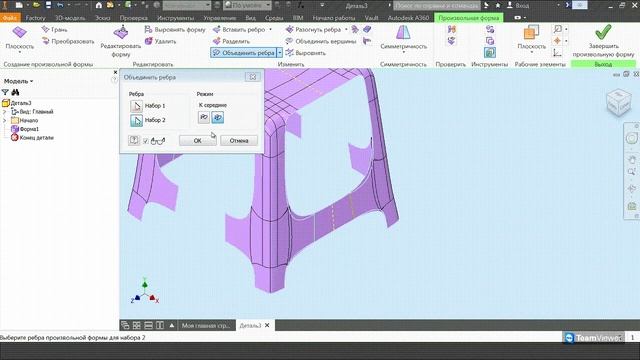Open the Инструменты ribbon tab
This screenshot has width=640, height=360.
(176, 18)
